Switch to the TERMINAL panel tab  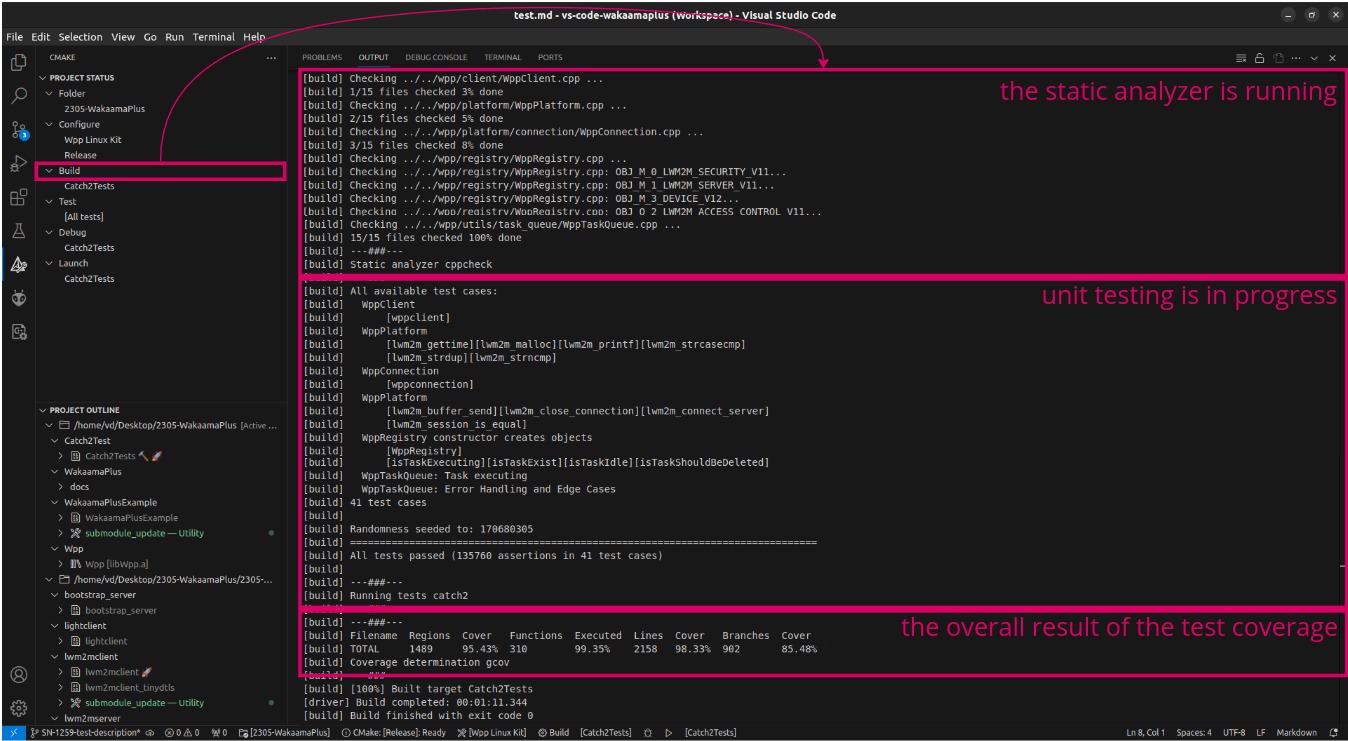(502, 58)
